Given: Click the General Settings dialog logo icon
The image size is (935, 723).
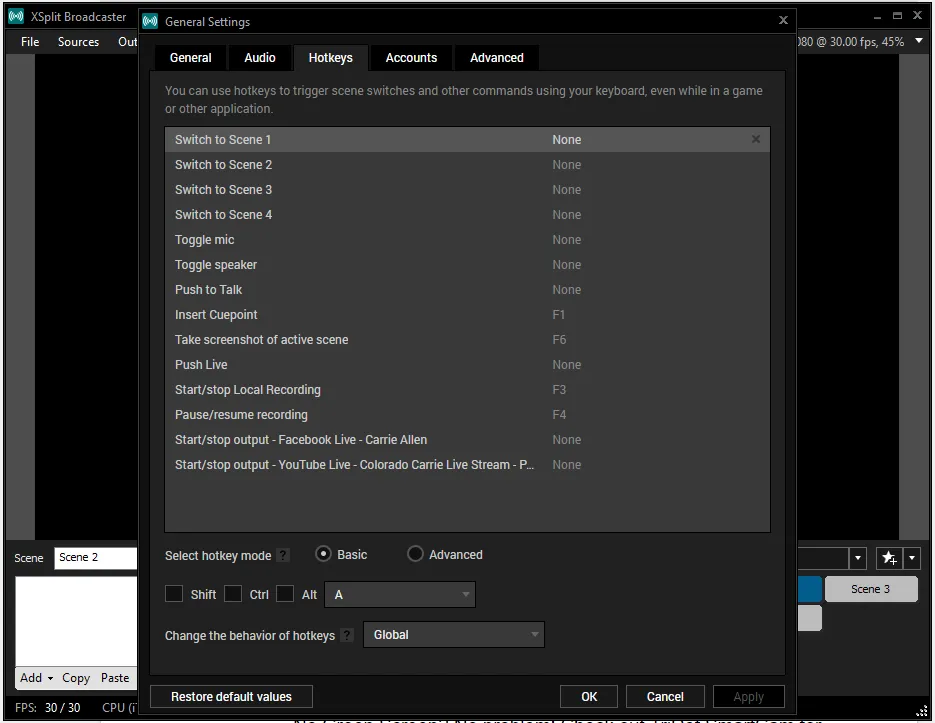Looking at the screenshot, I should [x=150, y=21].
